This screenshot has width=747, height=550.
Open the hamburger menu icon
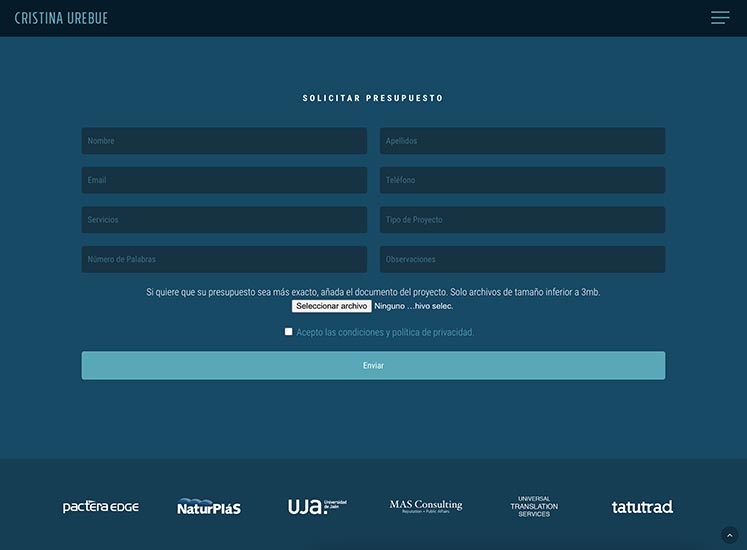coord(720,18)
